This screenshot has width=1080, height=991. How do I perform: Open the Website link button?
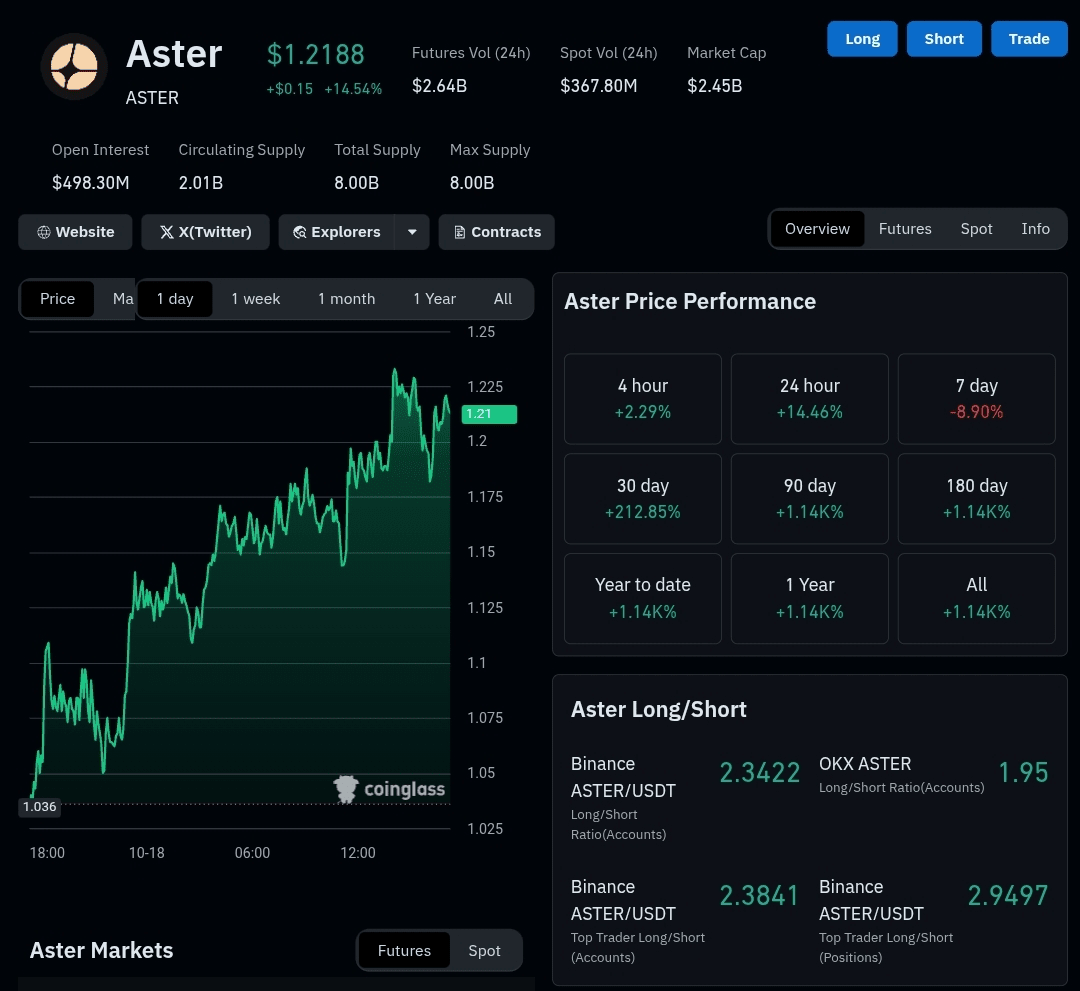(75, 232)
